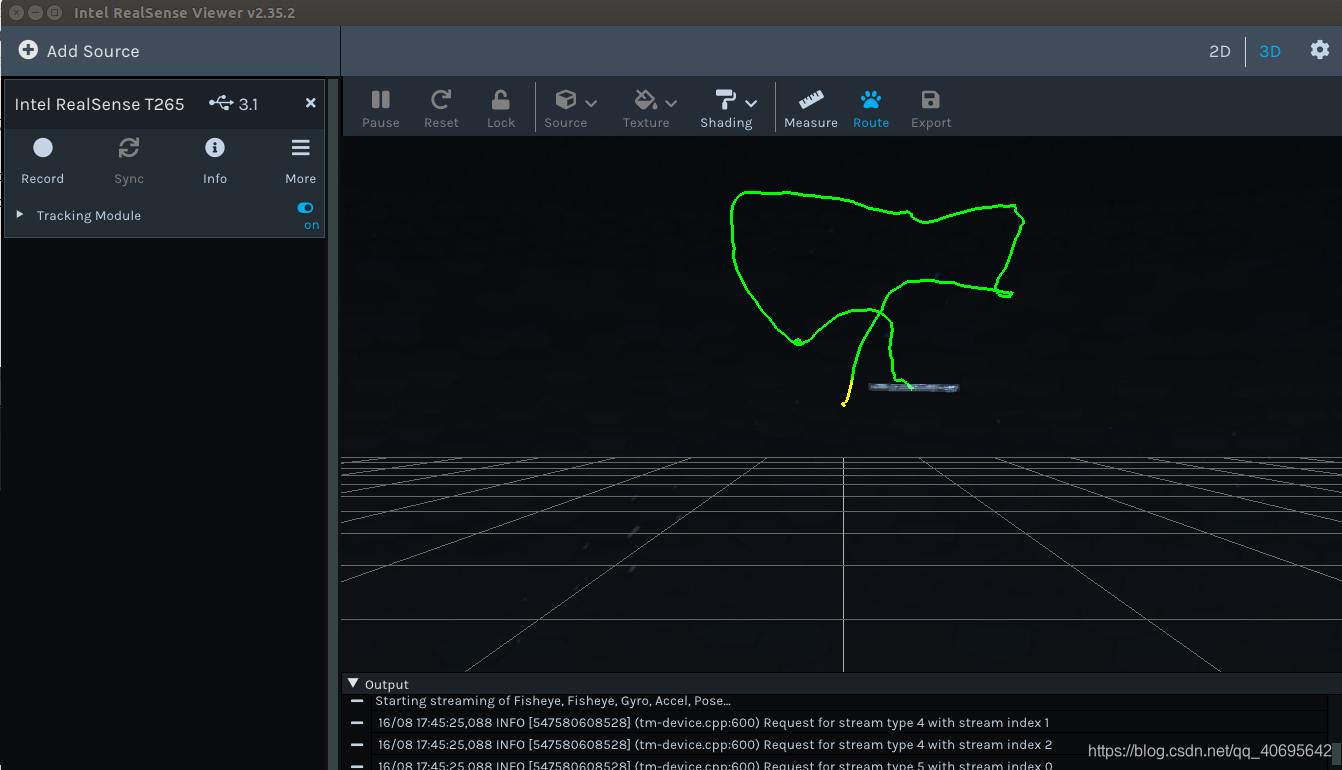Click the Intel RealSense Viewer v2.35.2 title
The height and width of the screenshot is (770, 1342).
coord(184,13)
